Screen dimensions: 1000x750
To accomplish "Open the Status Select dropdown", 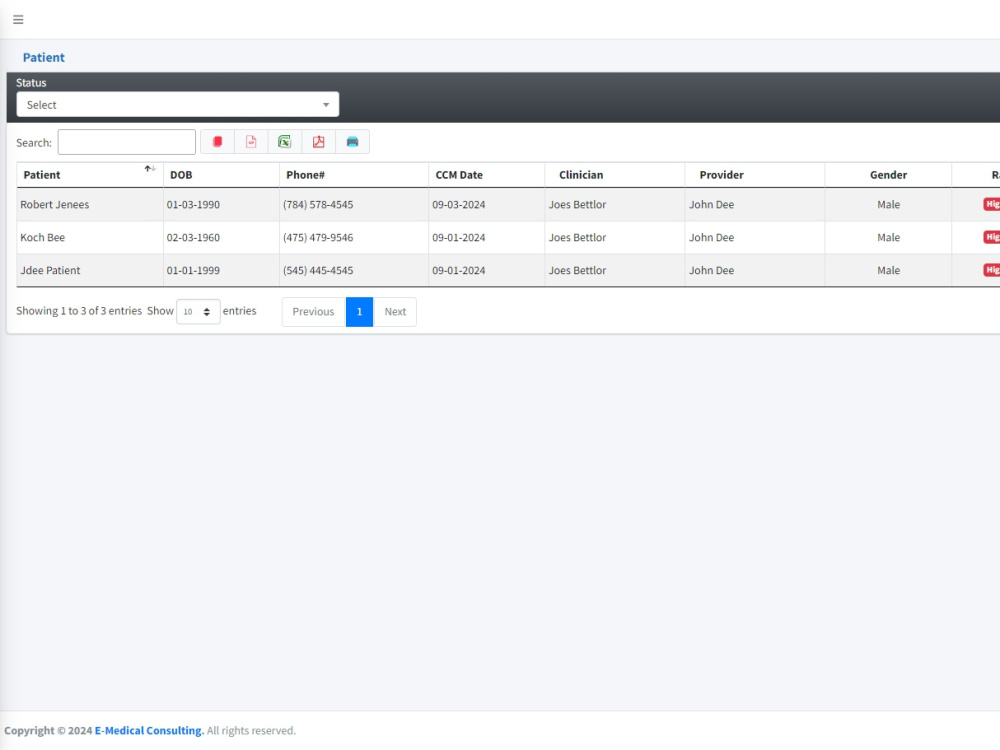I will (178, 105).
